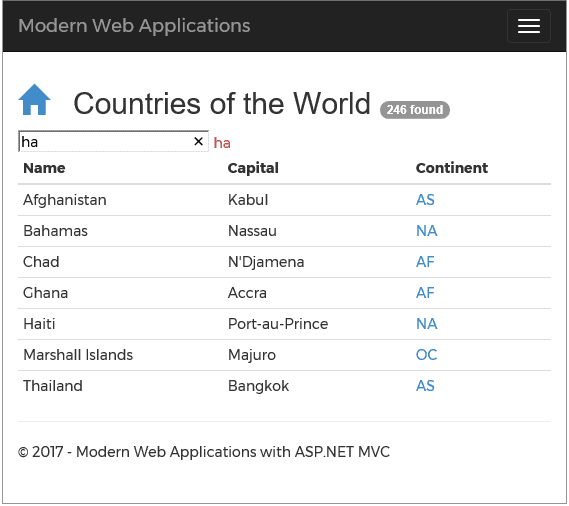
Task: Open the OC link for Marshall Islands
Action: tap(426, 355)
